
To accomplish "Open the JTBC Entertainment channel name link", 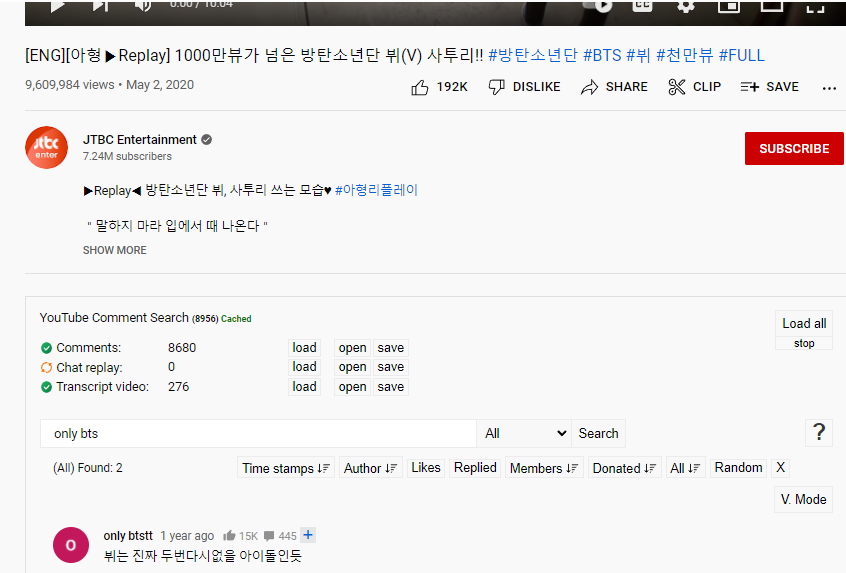I will [x=140, y=140].
